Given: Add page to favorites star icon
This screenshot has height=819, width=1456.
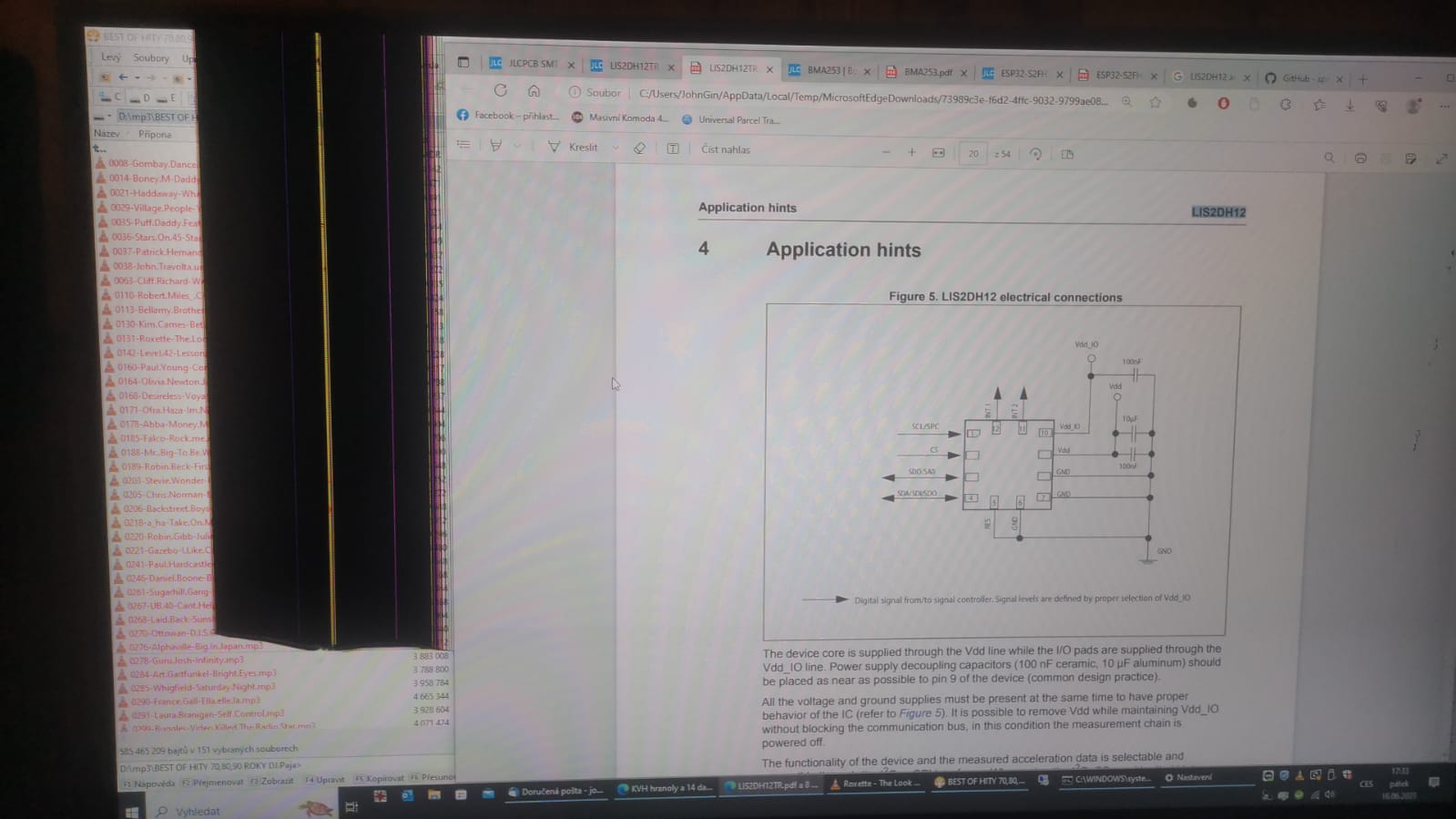Looking at the screenshot, I should click(x=1155, y=102).
